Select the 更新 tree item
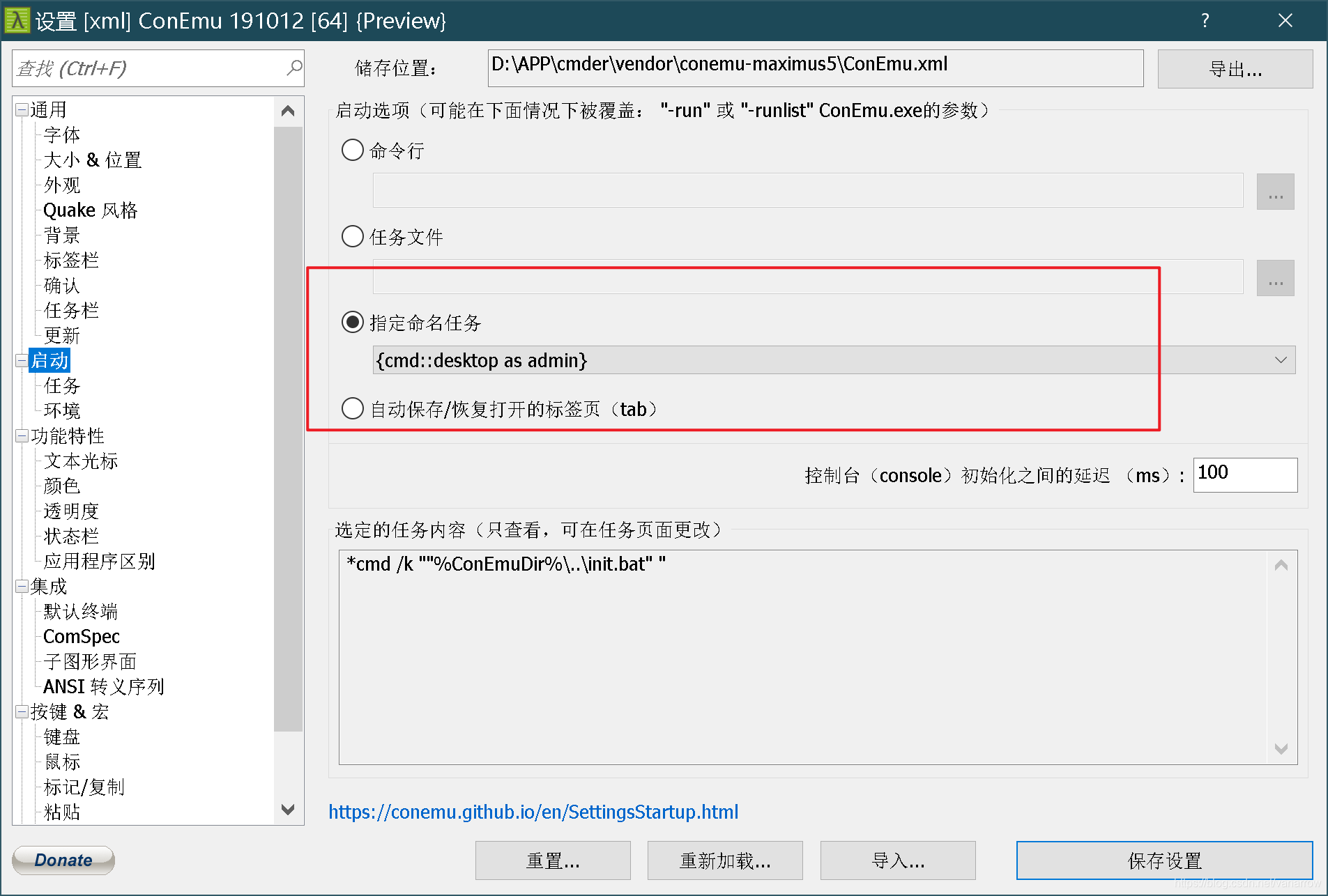 pyautogui.click(x=61, y=335)
